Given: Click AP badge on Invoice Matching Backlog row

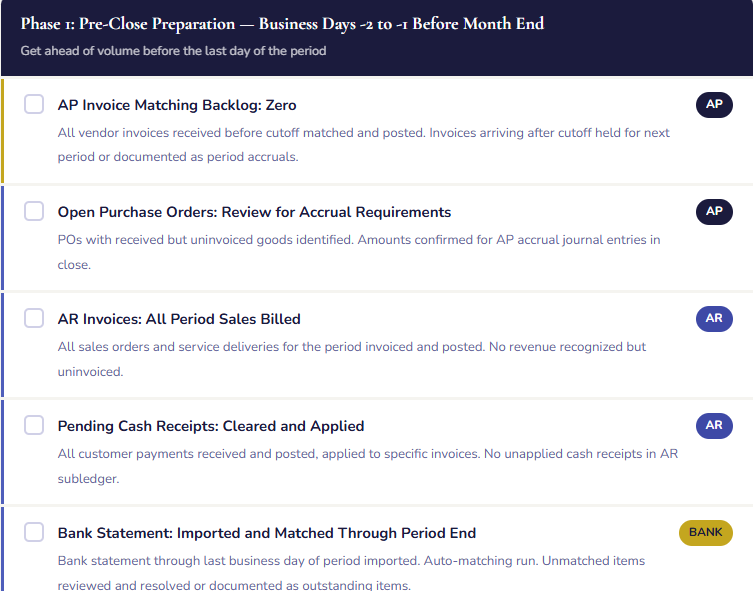Looking at the screenshot, I should (714, 105).
